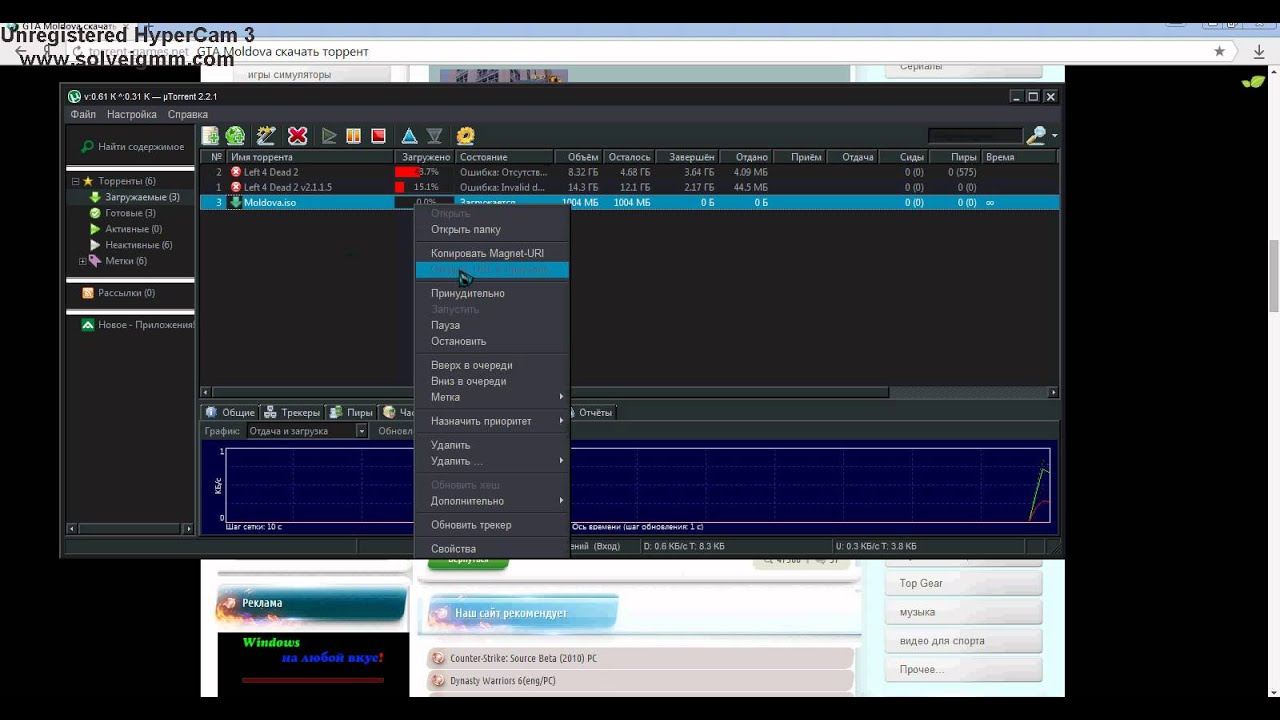
Task: Open the График Отдача и загрузка dropdown
Action: click(x=308, y=431)
